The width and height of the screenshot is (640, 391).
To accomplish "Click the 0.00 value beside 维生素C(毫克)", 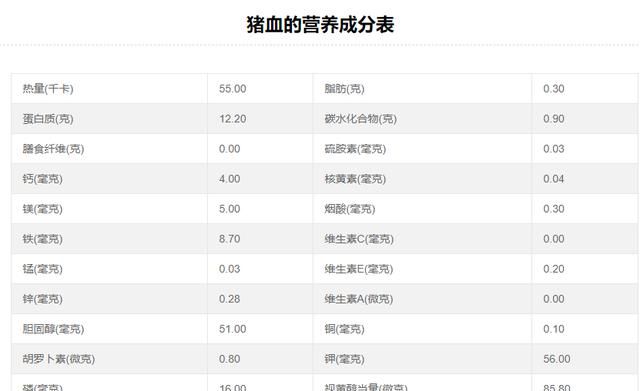I will (554, 239).
